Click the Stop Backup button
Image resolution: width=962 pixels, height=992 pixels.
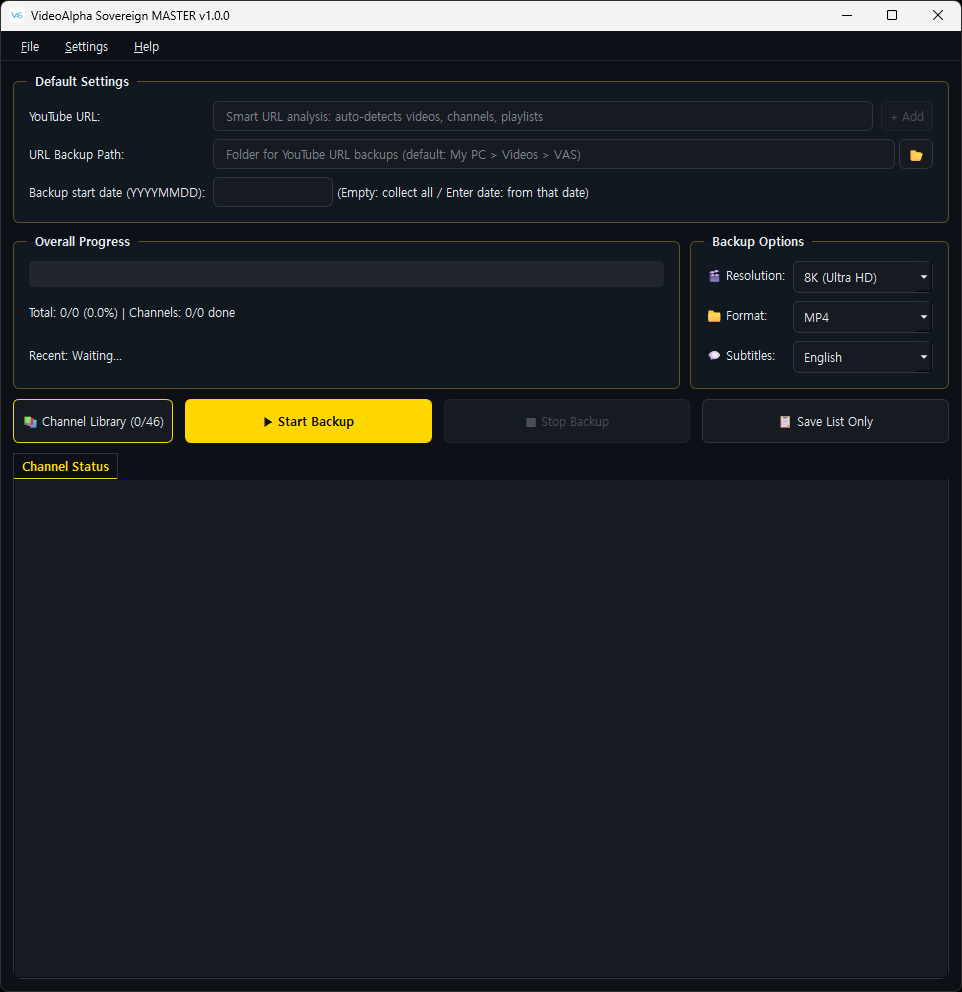click(x=567, y=421)
